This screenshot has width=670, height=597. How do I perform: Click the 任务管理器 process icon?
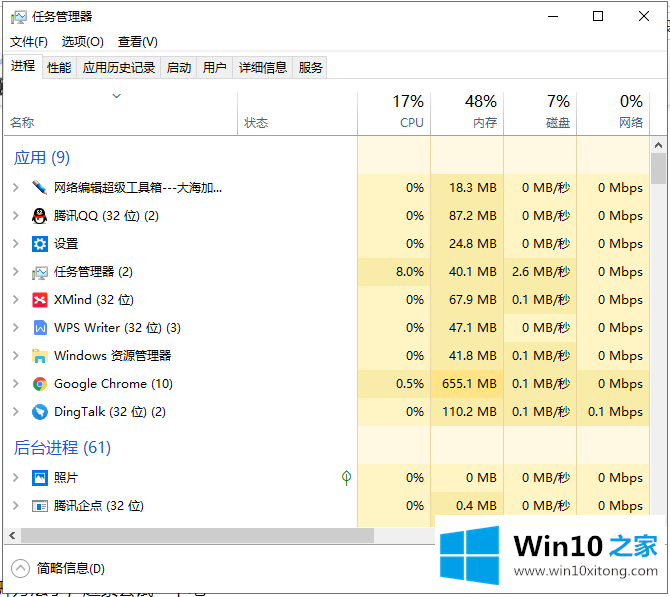40,272
